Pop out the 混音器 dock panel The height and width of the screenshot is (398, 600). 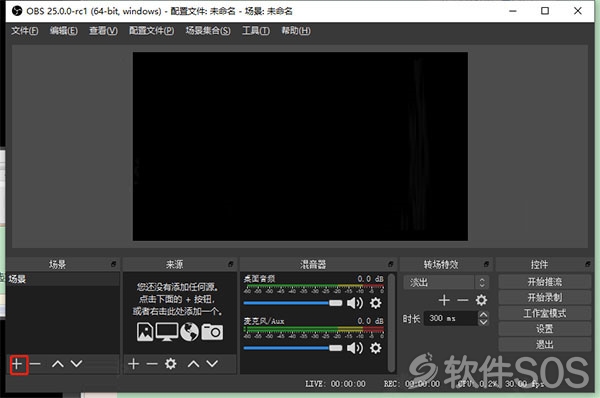point(391,264)
